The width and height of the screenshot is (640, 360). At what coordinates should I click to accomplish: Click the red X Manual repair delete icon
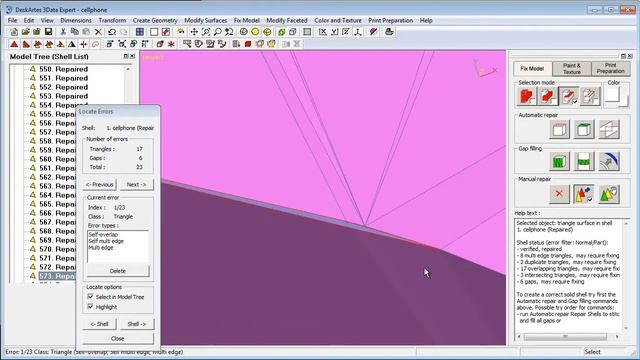tap(559, 194)
